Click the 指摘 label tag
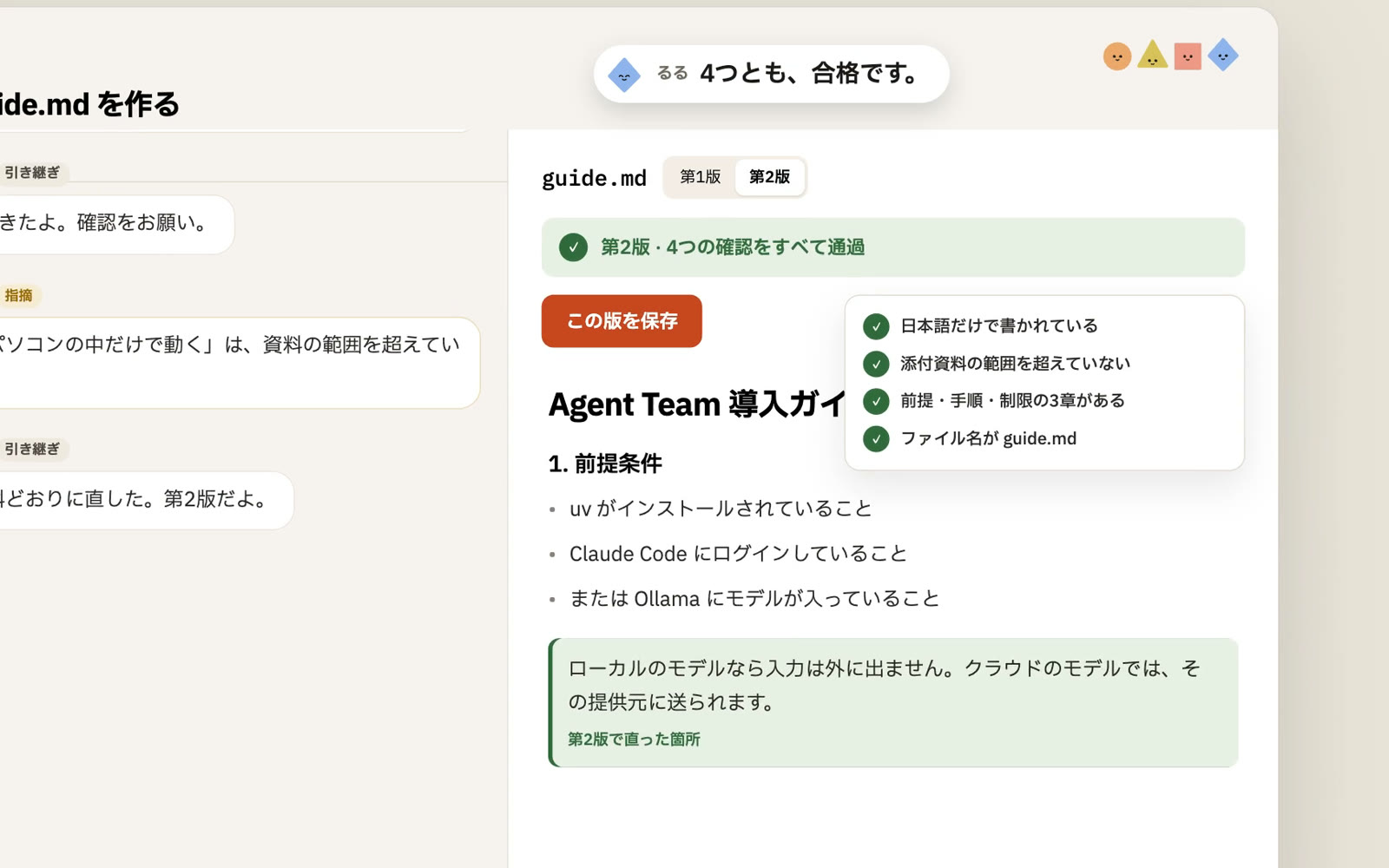The width and height of the screenshot is (1389, 868). tap(19, 295)
